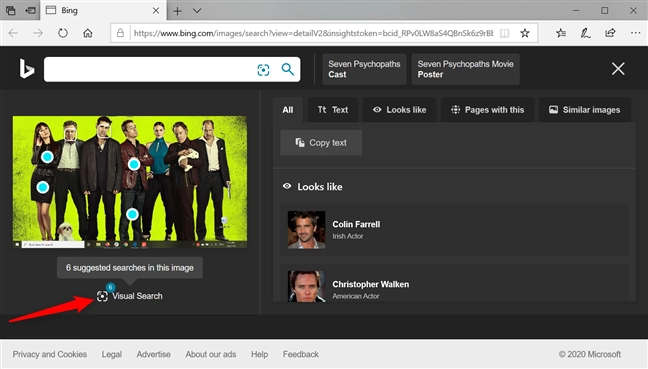Click Christopher Walken thumbnail photo
648x369 pixels.
click(x=306, y=286)
